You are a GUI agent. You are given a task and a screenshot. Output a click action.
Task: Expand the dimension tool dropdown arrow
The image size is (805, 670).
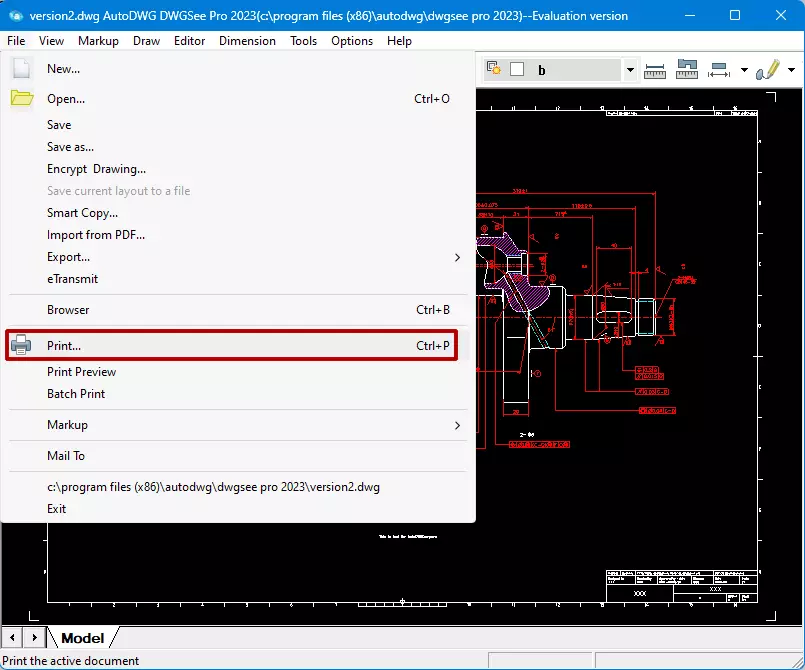[x=744, y=70]
